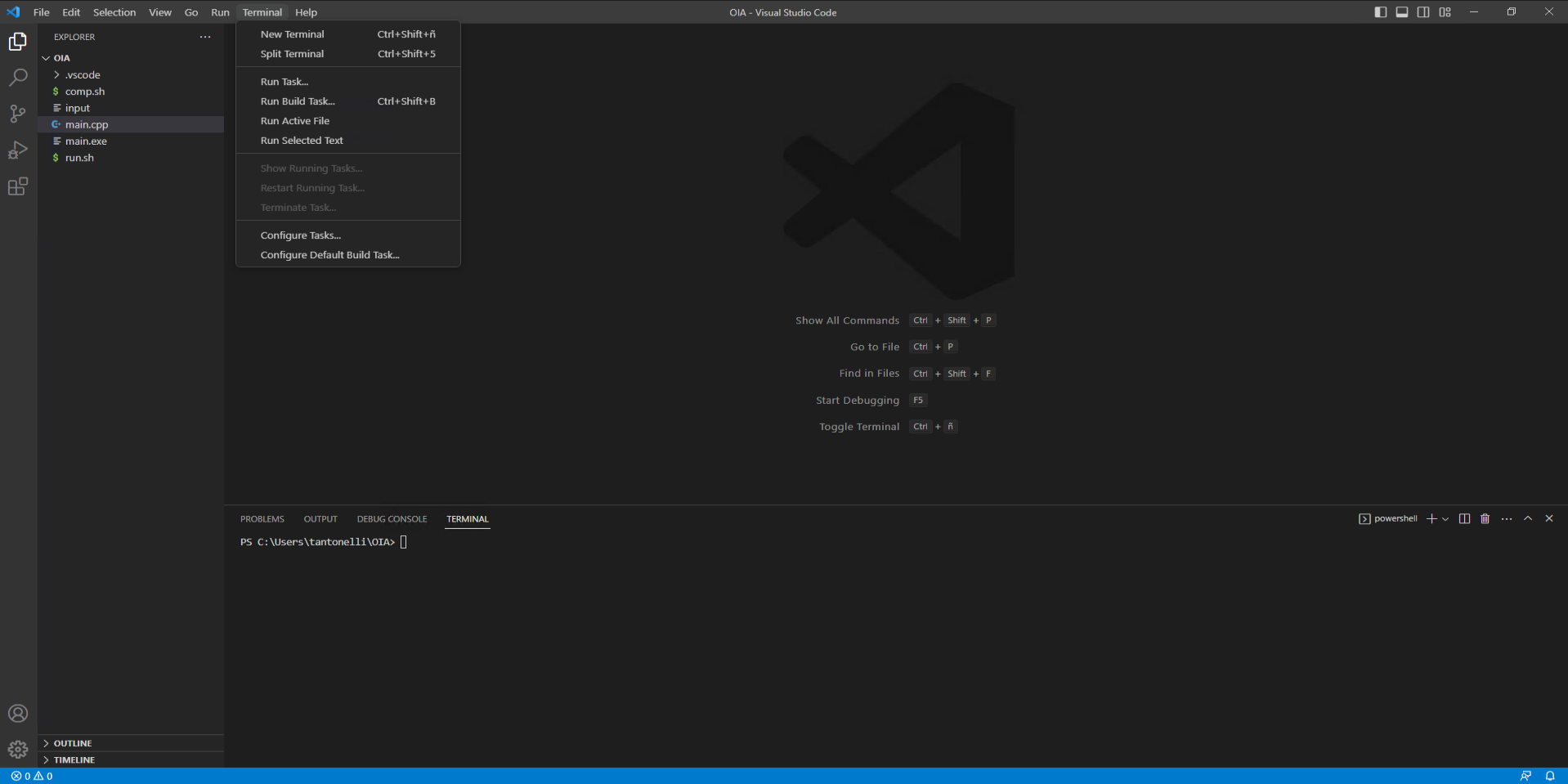Open the Edit menu
The width and height of the screenshot is (1568, 784).
71,12
